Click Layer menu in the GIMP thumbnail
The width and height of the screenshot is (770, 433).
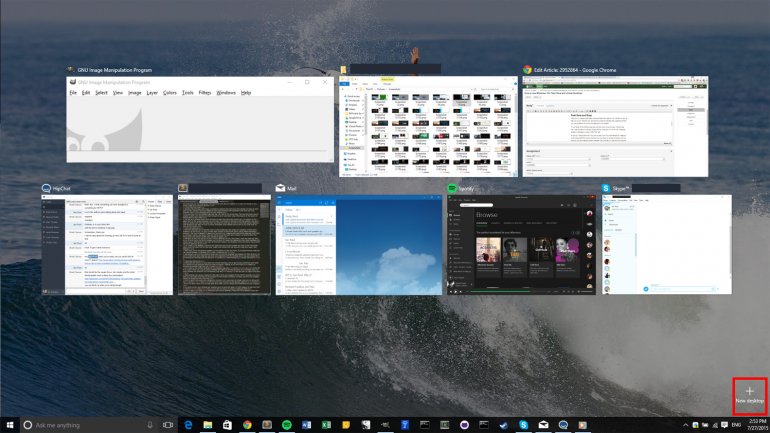point(152,92)
